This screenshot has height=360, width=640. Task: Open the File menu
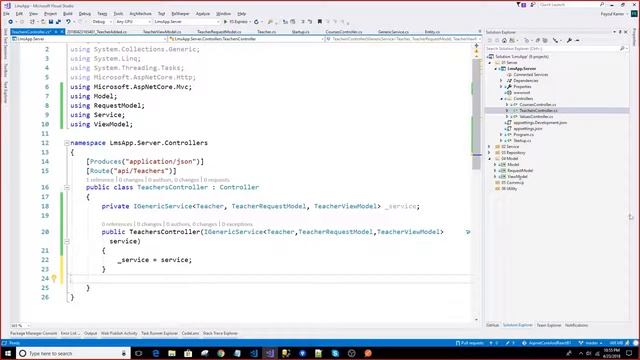coord(6,14)
